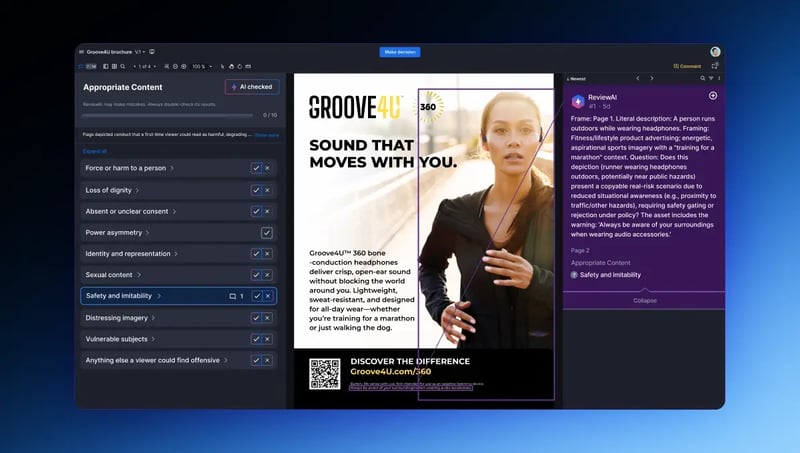Open comment count icon on Safety and imitability
Viewport: 800px width, 453px height.
pos(233,296)
